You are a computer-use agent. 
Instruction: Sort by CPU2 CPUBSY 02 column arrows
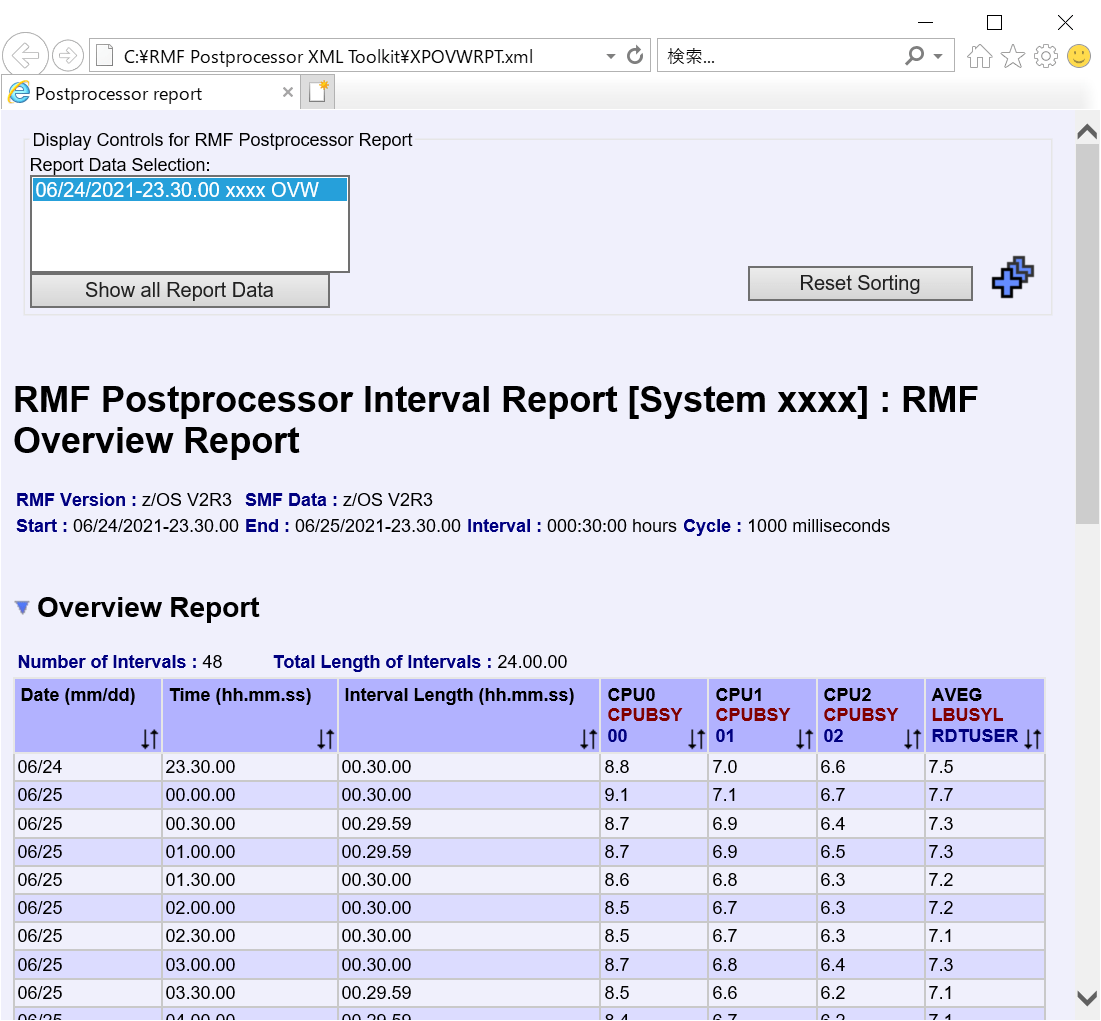[912, 739]
